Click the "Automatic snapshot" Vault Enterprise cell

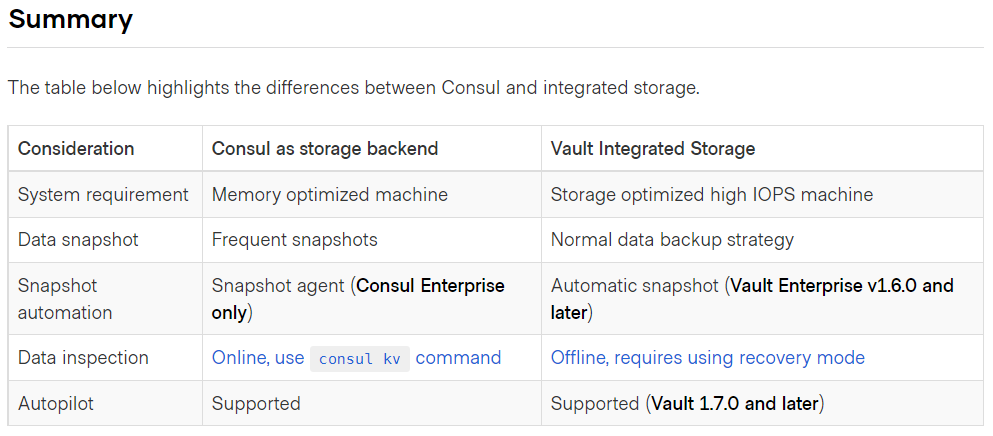pos(752,299)
